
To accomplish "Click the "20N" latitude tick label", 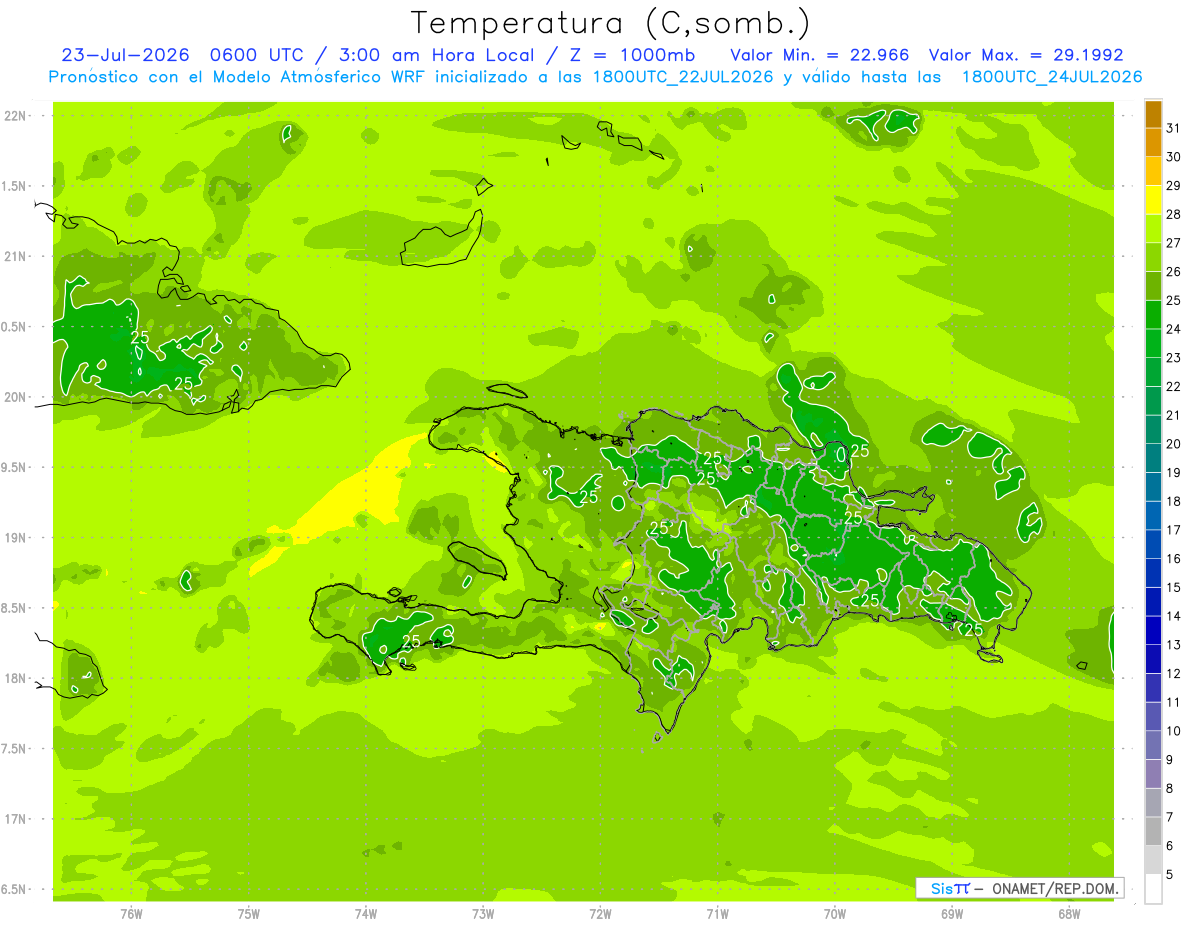I will pyautogui.click(x=15, y=397).
